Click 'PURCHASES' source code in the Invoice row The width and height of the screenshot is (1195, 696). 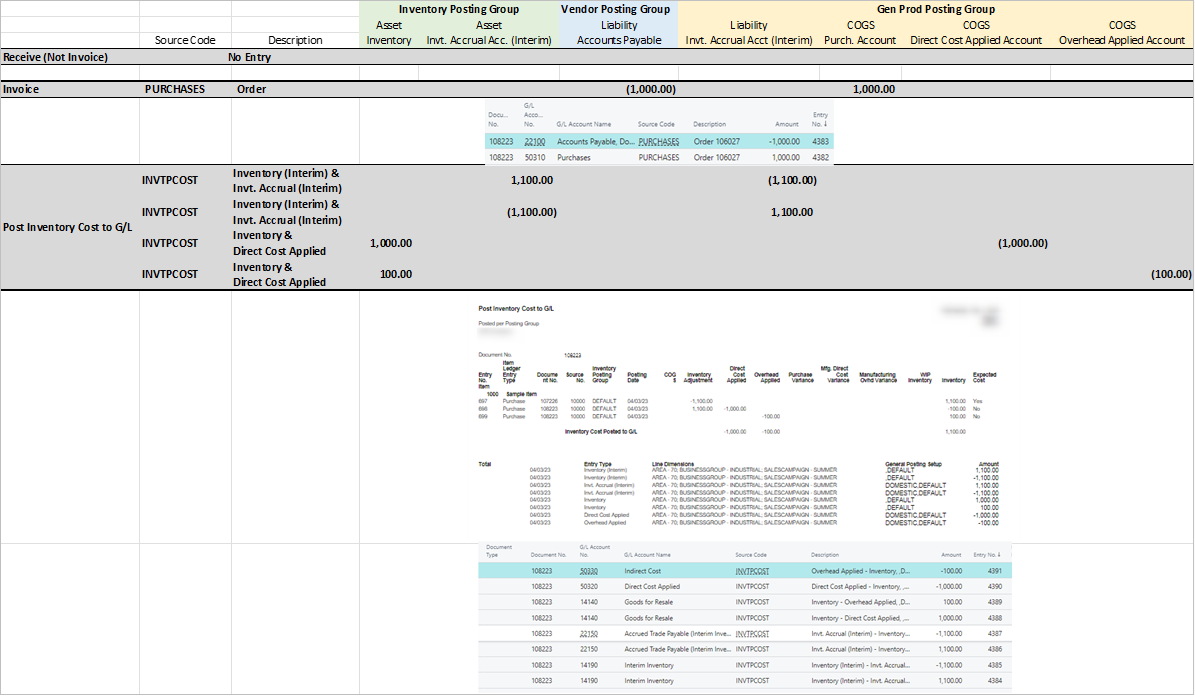click(x=175, y=89)
